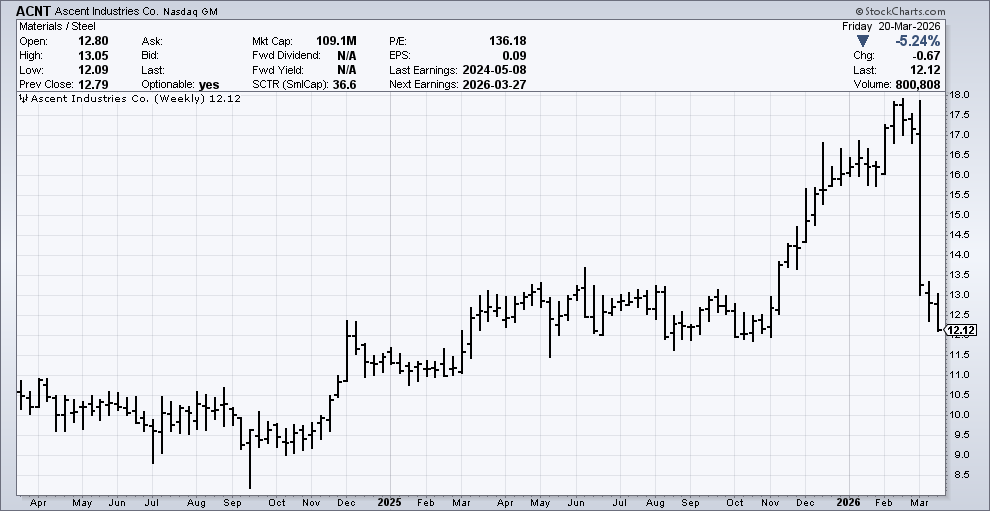This screenshot has width=990, height=511.
Task: Click the 13.5 price axis label
Action: tap(960, 275)
